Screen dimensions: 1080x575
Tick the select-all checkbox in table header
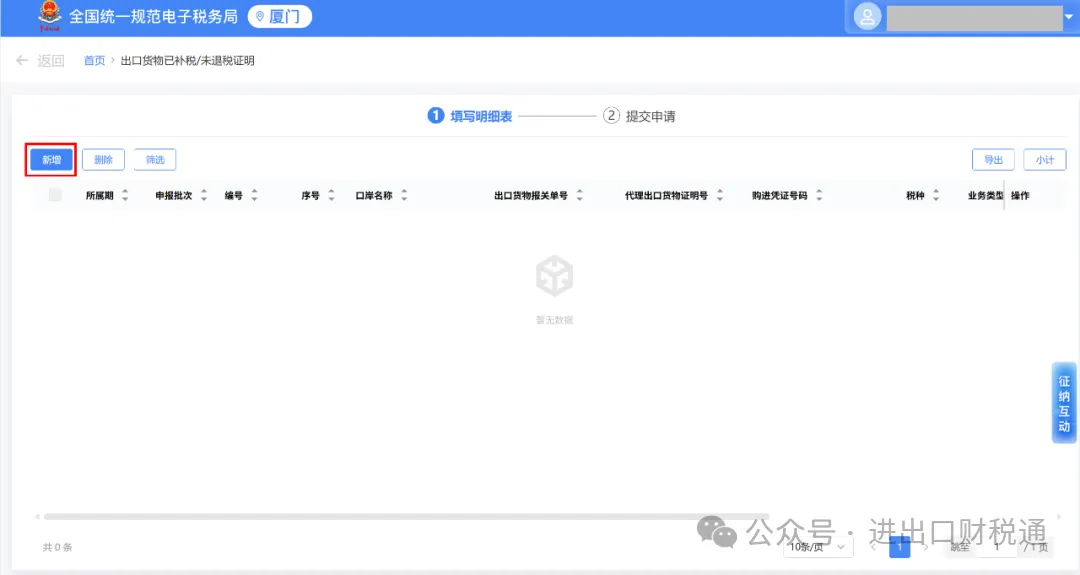coord(55,196)
